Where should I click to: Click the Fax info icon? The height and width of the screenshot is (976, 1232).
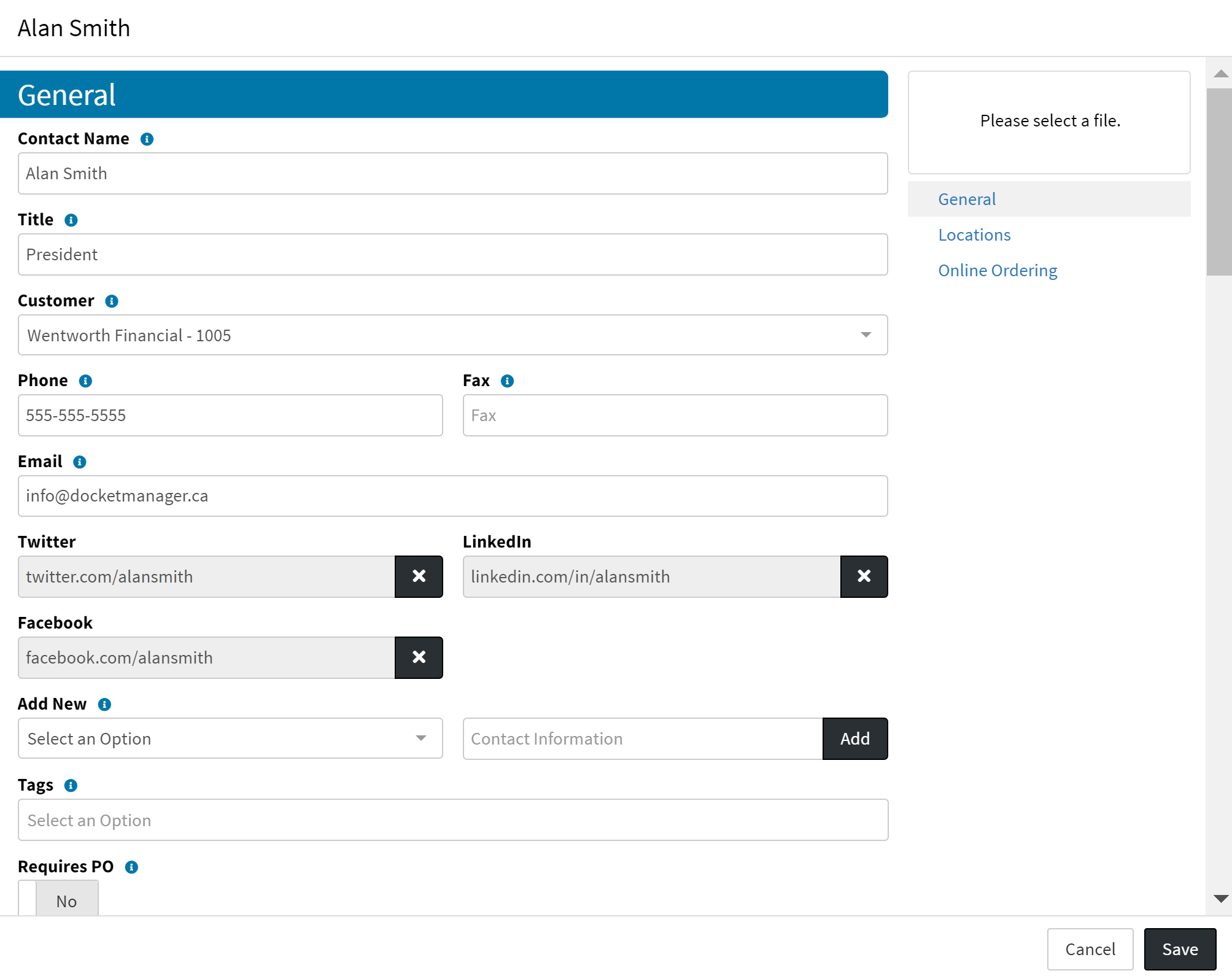[507, 381]
